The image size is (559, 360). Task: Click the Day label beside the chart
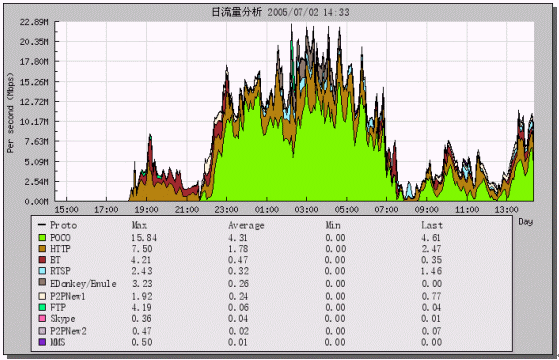pos(525,222)
